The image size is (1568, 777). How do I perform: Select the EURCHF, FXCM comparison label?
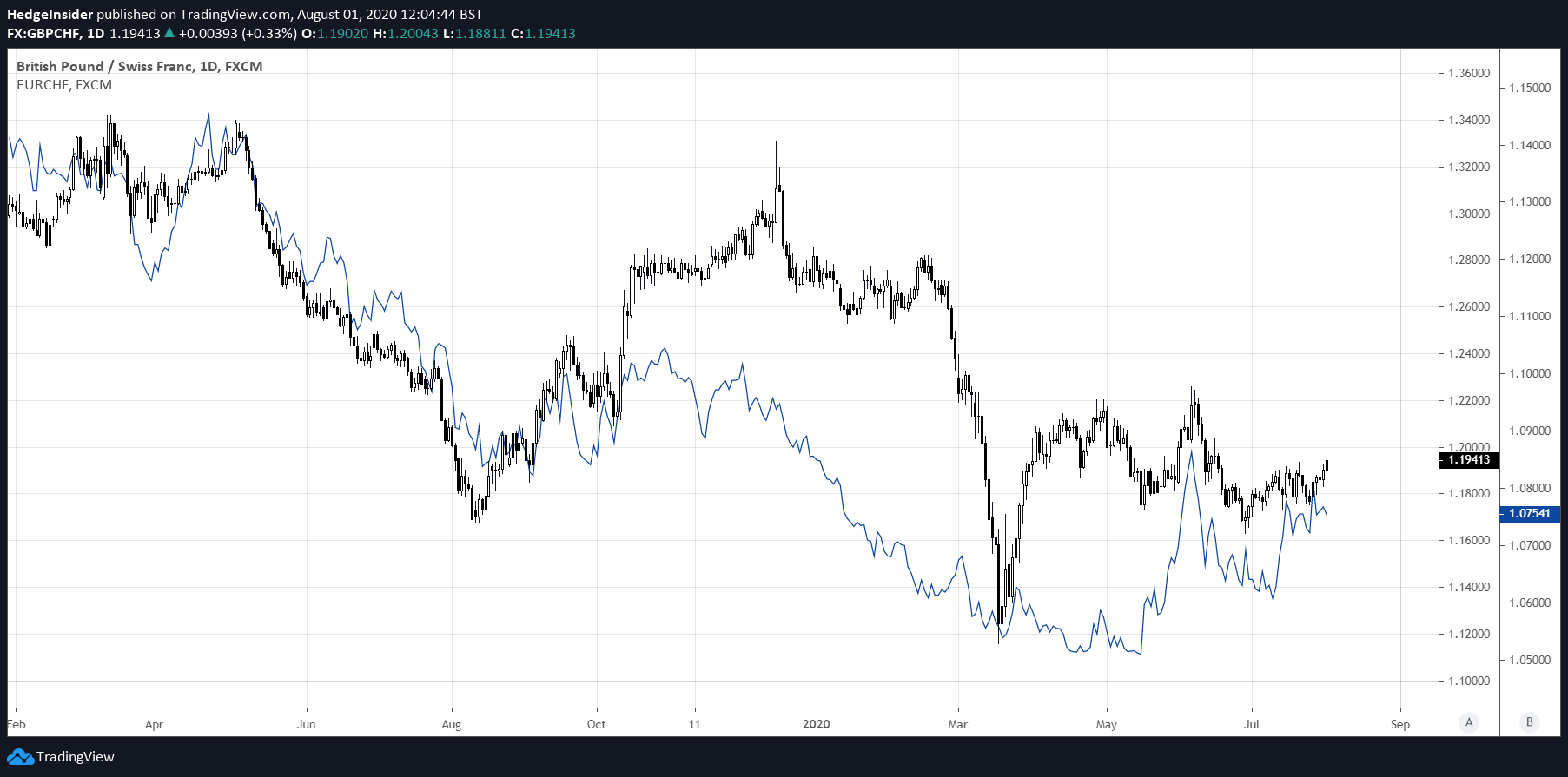click(x=64, y=85)
